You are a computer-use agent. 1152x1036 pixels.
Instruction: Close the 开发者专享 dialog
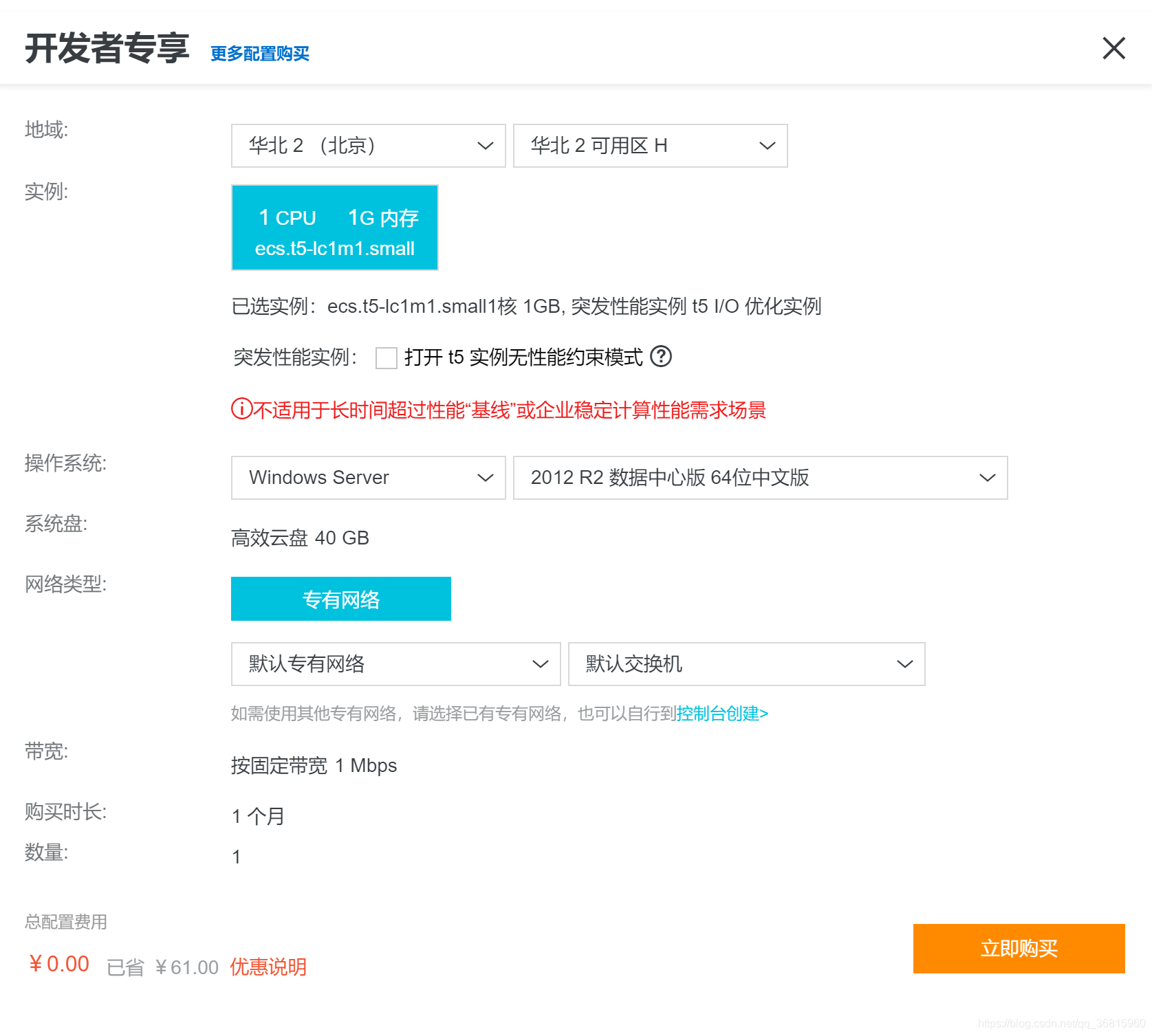(1113, 48)
